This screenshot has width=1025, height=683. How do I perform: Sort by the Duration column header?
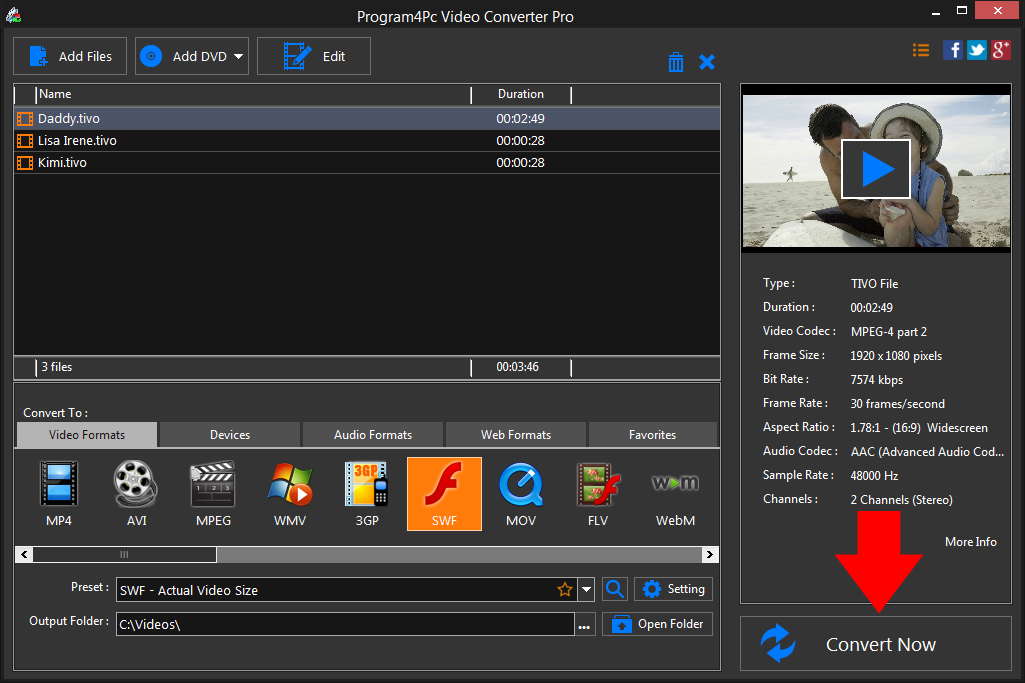(x=521, y=94)
